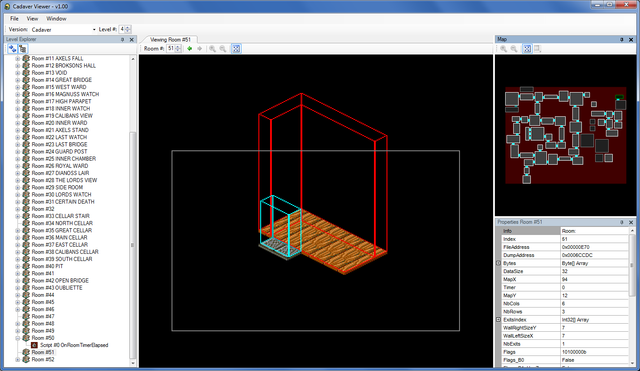This screenshot has width=640, height=371.
Task: Click the Flags value 10100000b
Action: coord(594,352)
